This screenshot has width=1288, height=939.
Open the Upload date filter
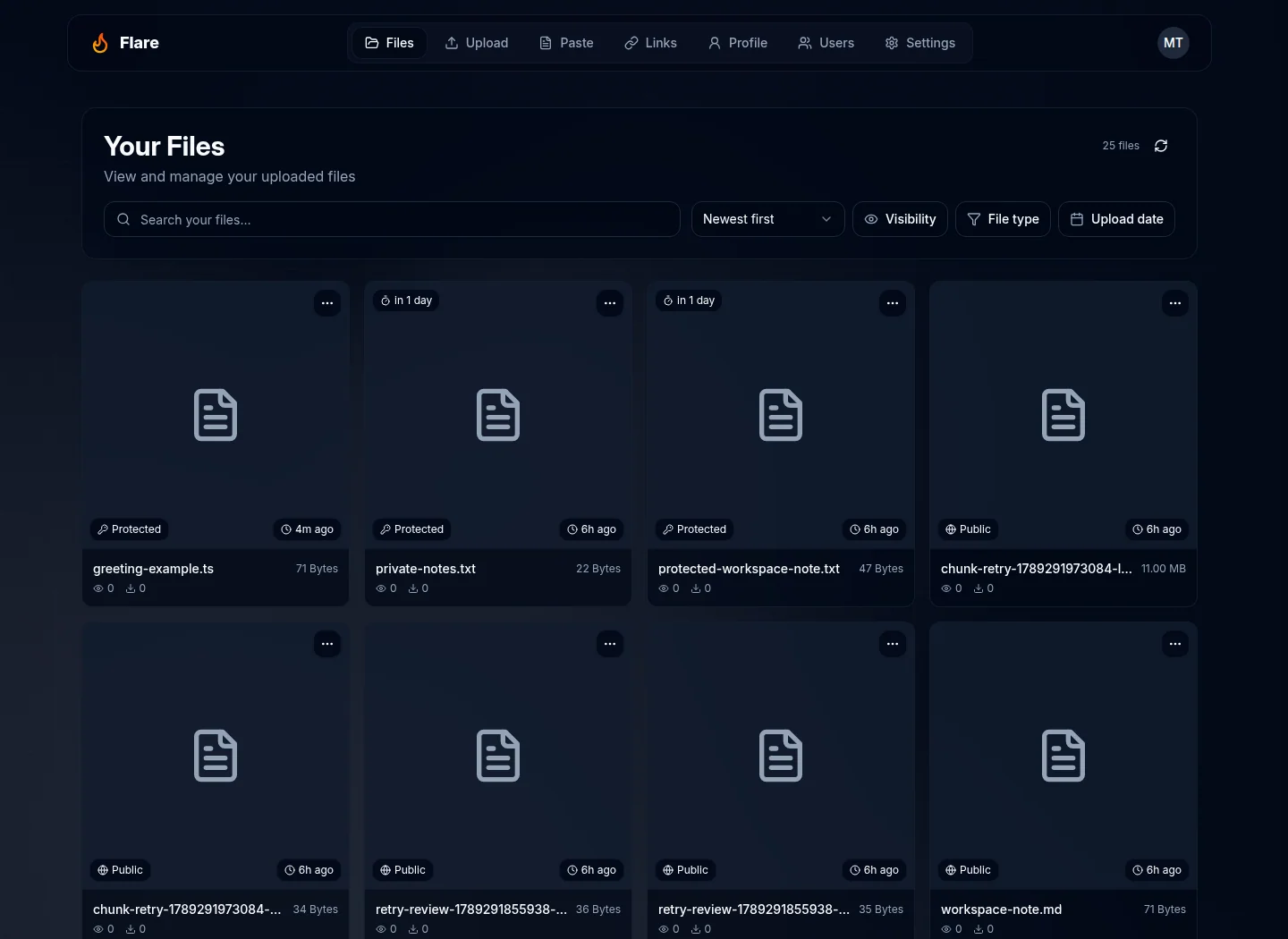[x=1116, y=219]
